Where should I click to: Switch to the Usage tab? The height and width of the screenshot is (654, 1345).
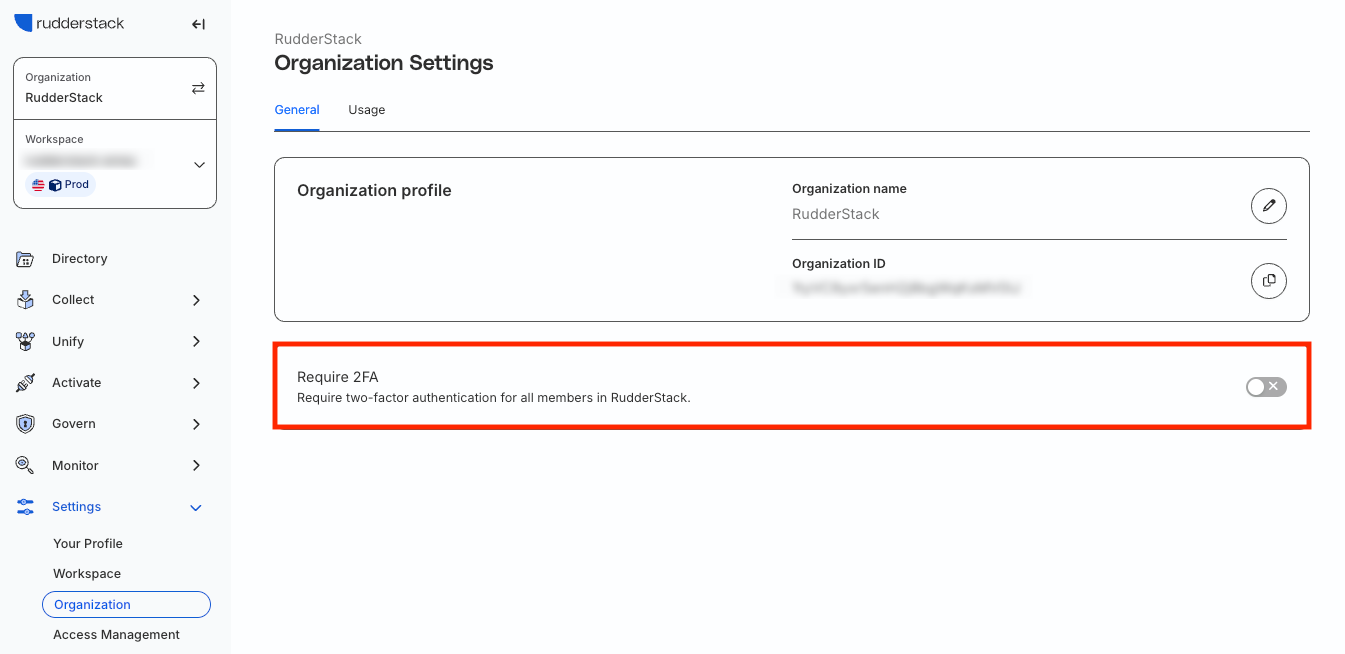pos(367,110)
